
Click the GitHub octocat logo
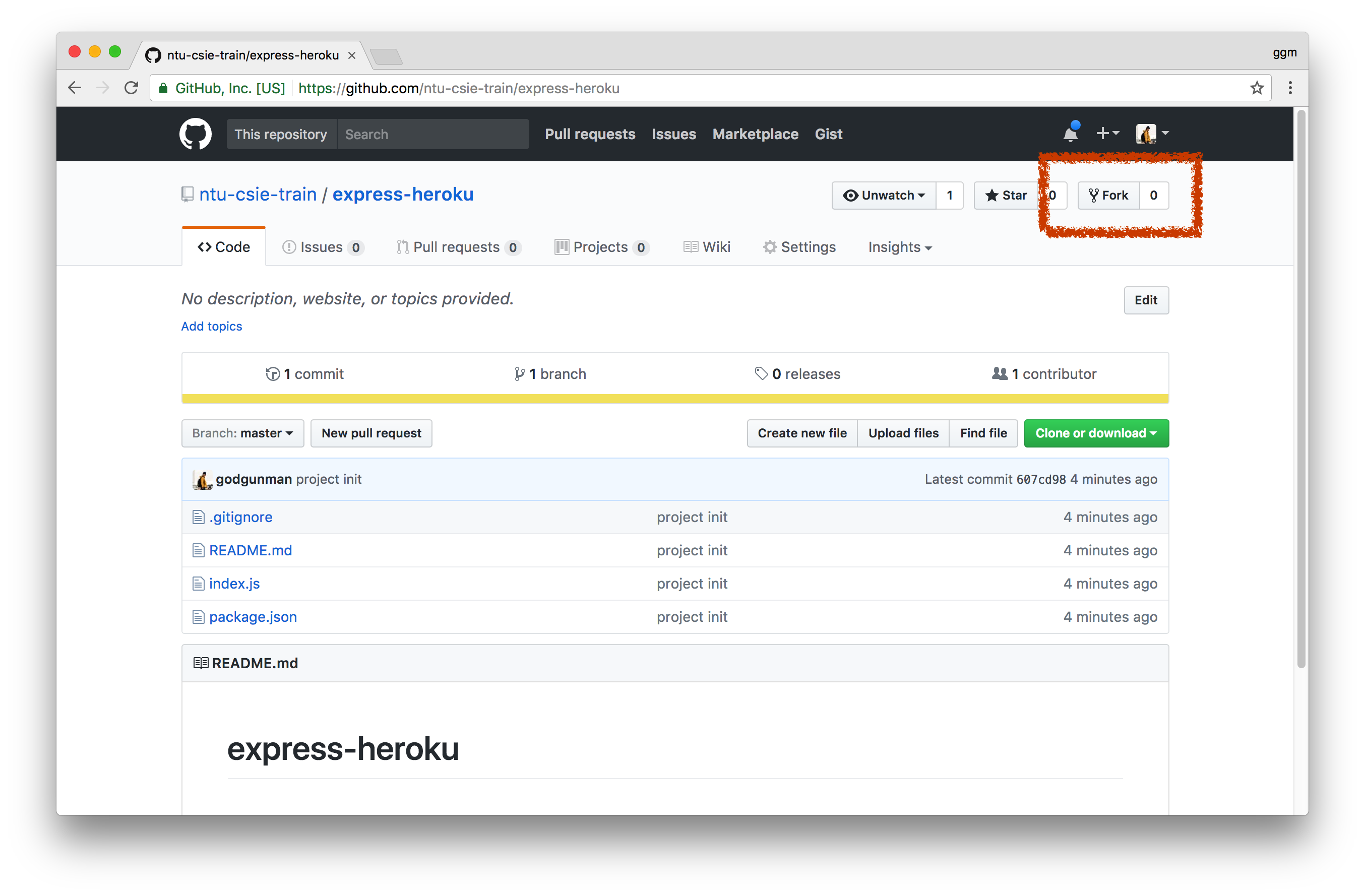195,134
